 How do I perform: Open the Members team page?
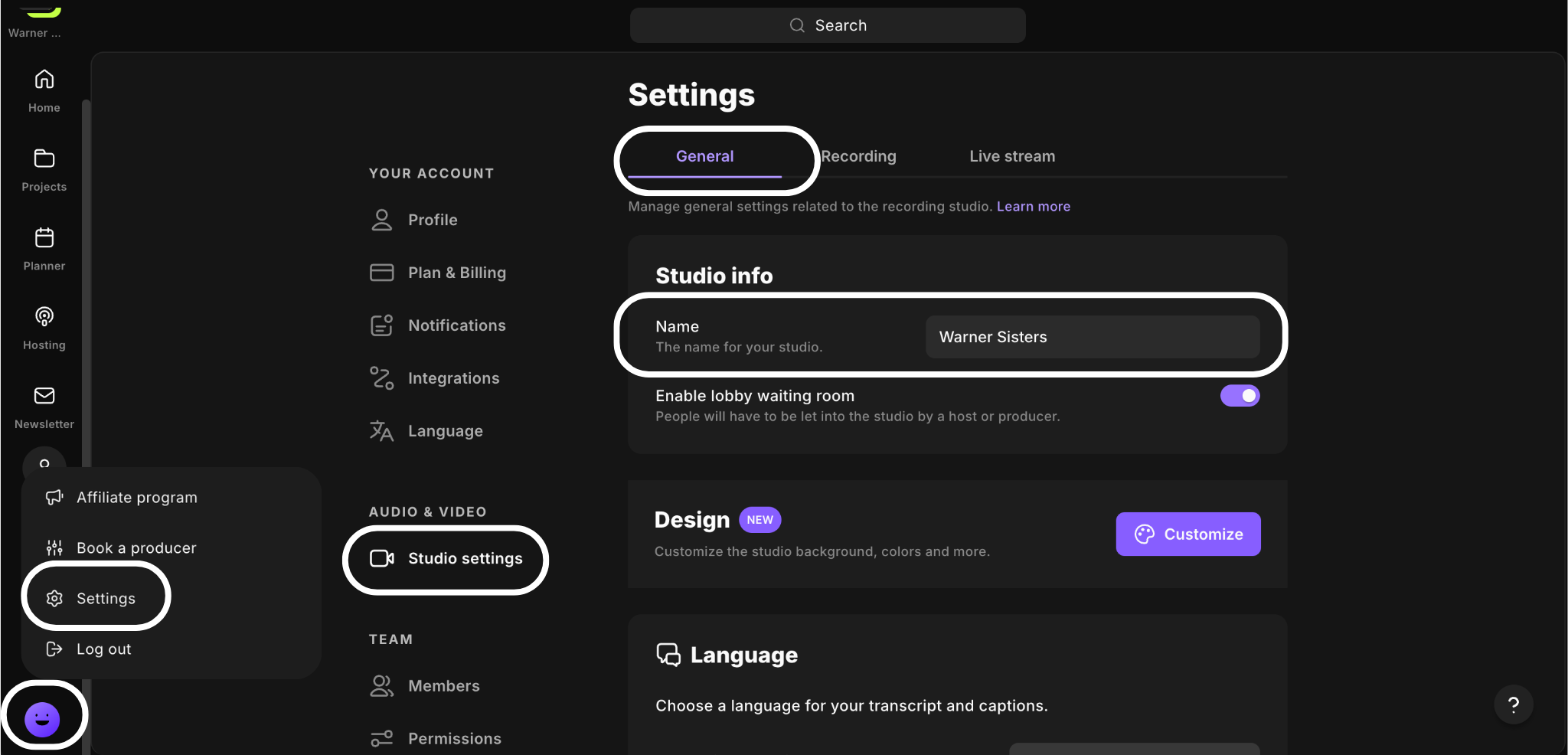tap(444, 686)
